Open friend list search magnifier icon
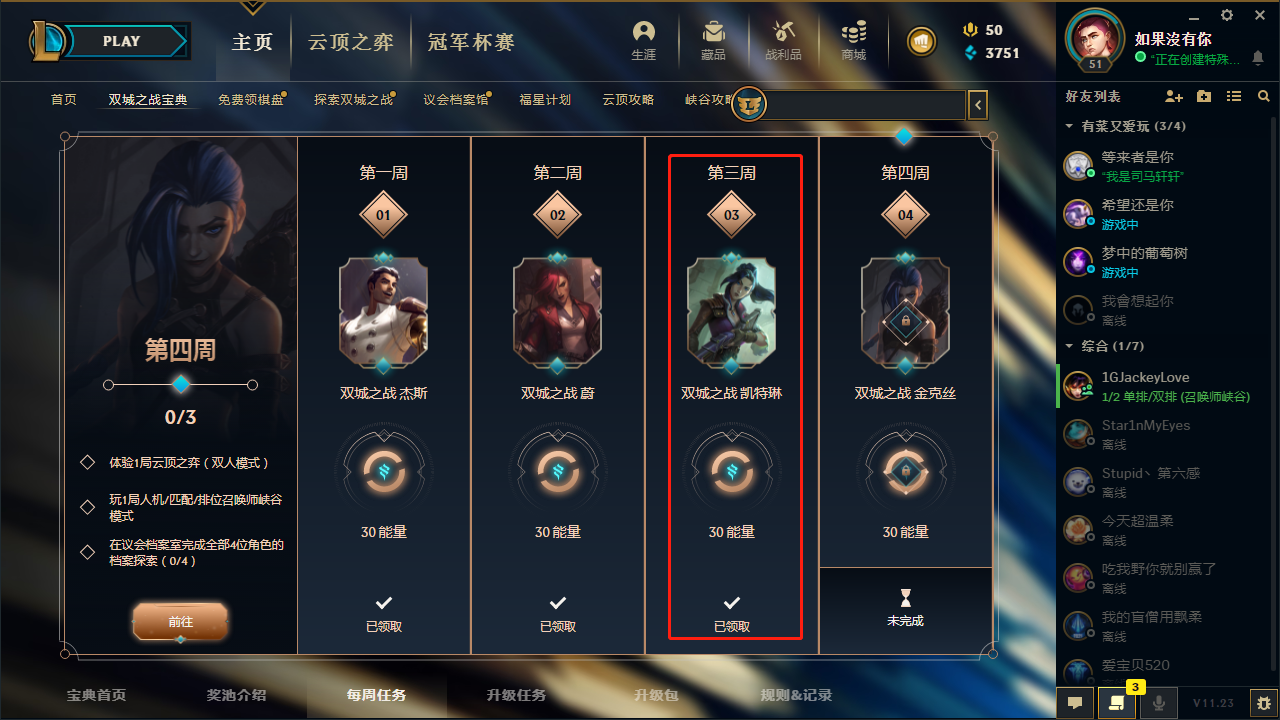This screenshot has width=1280, height=720. point(1264,96)
